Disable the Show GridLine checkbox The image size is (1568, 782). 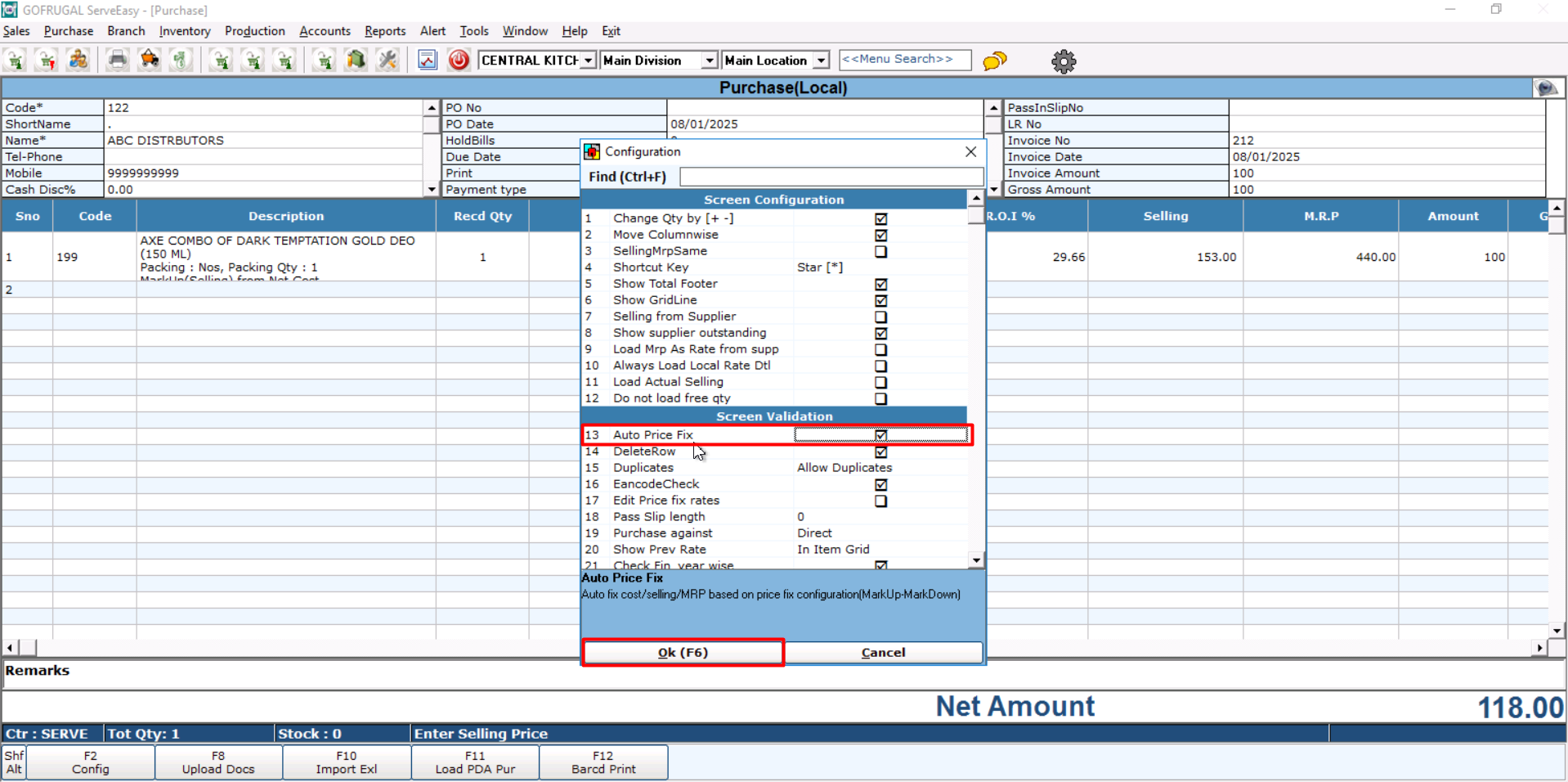tap(880, 300)
